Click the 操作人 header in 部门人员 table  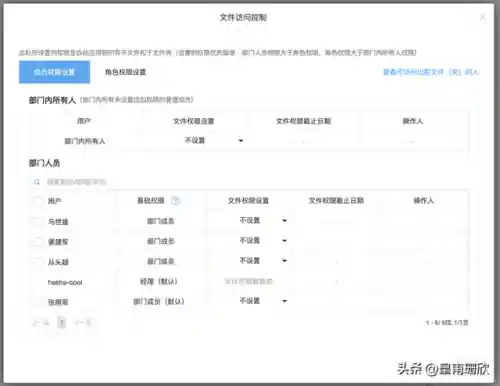pos(424,200)
